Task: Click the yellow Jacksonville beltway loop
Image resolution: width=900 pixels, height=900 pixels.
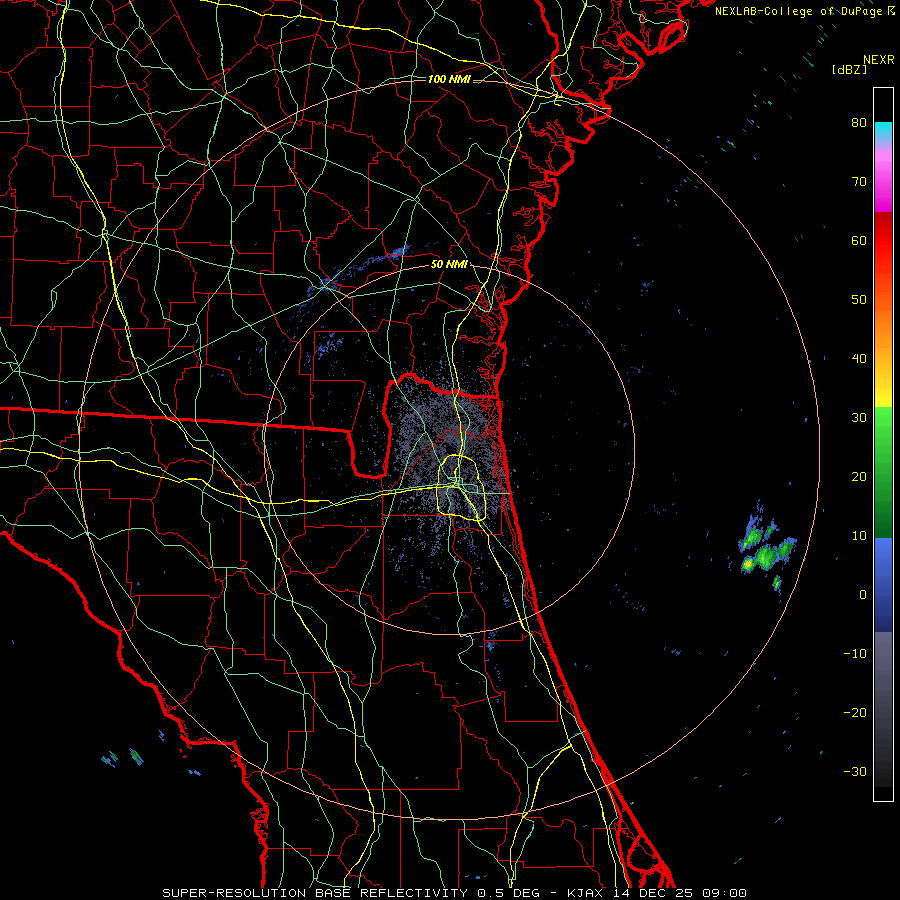Action: pyautogui.click(x=461, y=487)
